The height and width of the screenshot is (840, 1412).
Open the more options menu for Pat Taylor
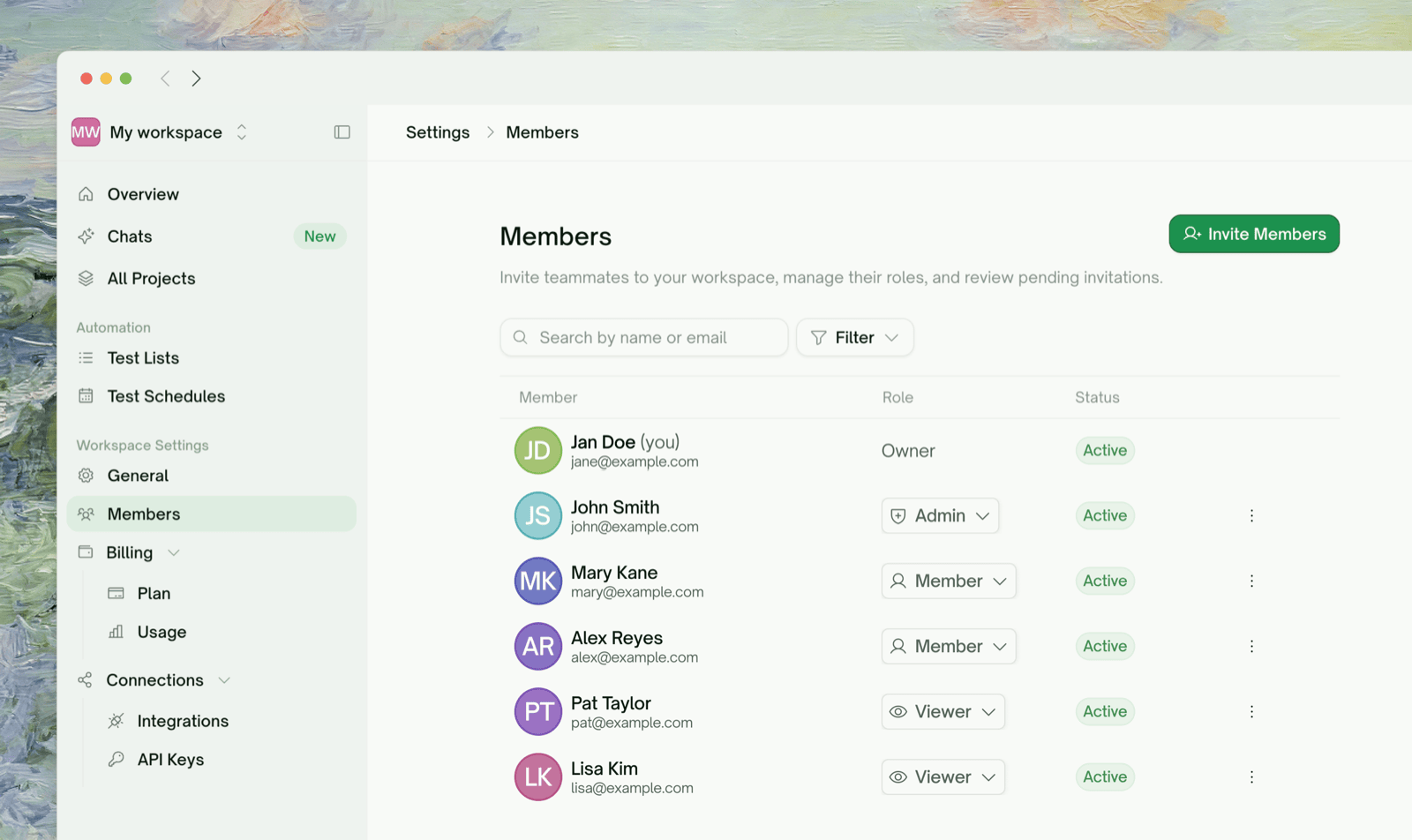click(1251, 711)
